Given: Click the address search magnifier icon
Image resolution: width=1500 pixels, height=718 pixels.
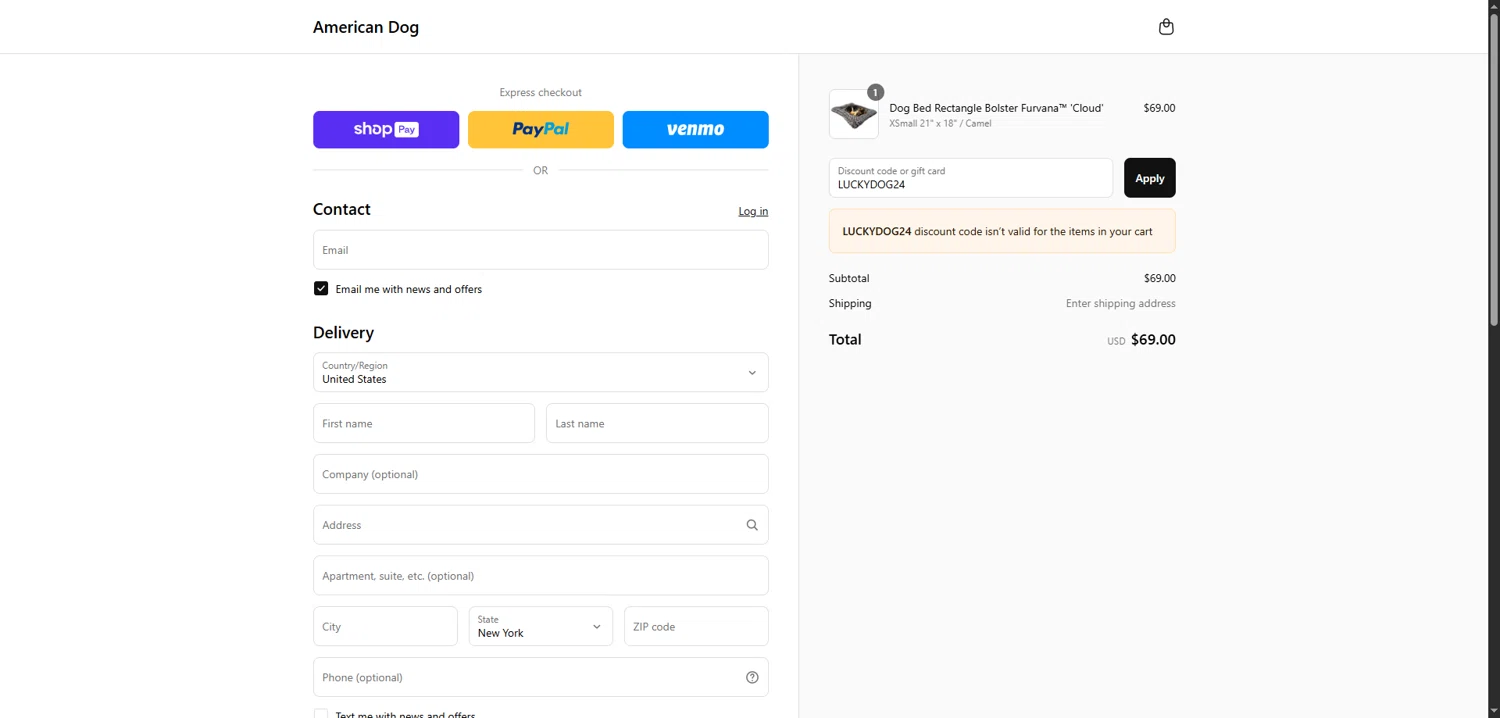Looking at the screenshot, I should tap(752, 525).
